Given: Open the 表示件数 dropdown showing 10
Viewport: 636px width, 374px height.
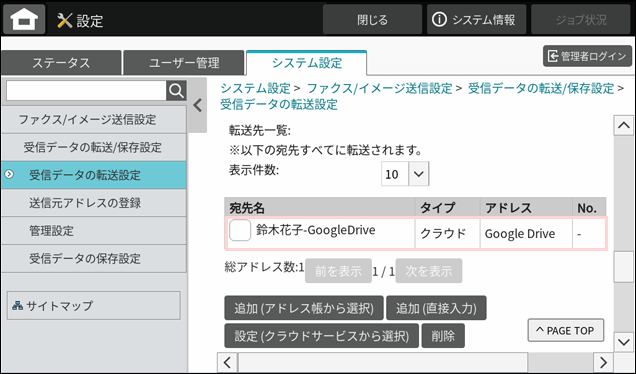Looking at the screenshot, I should coord(405,174).
